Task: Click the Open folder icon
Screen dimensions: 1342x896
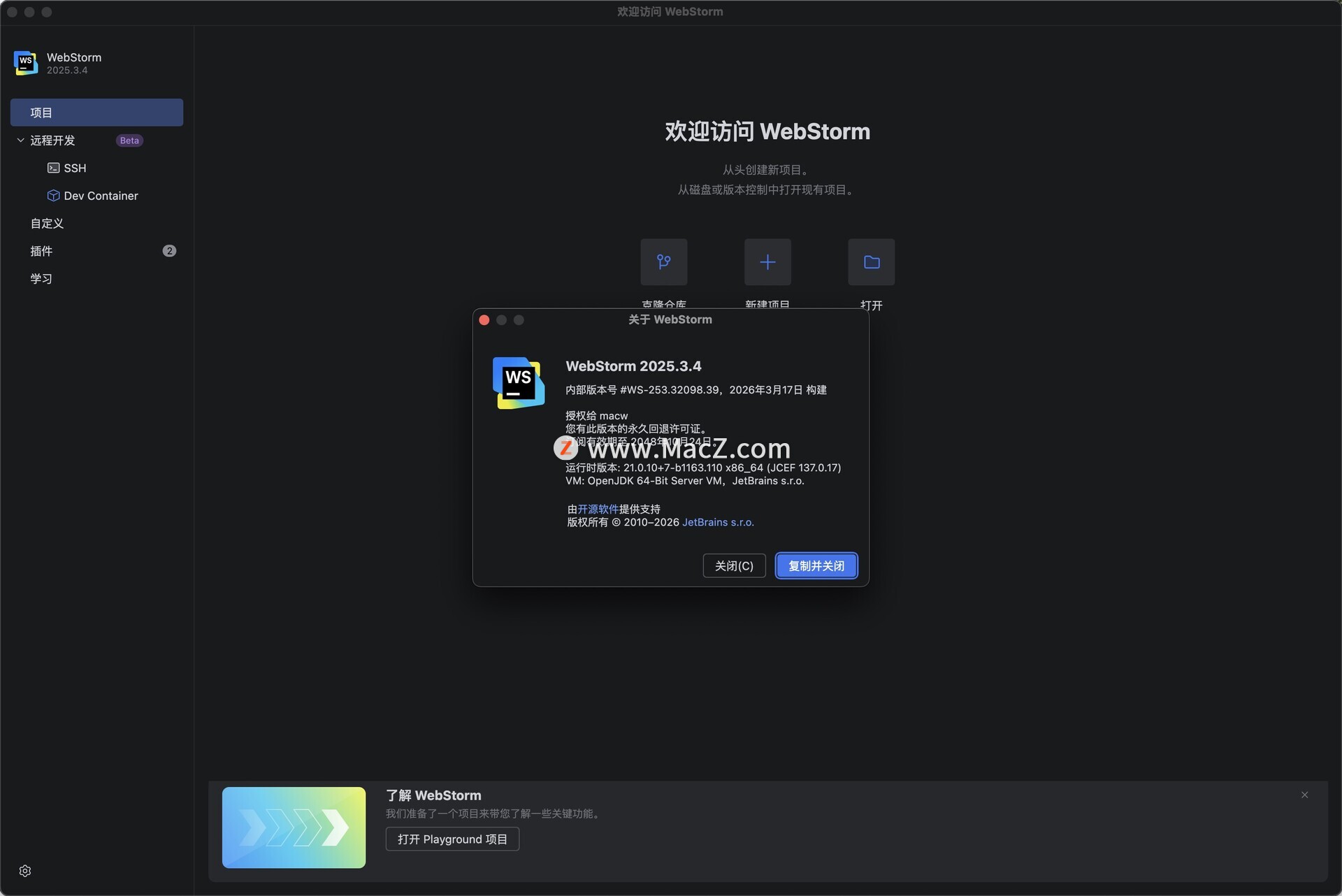Action: coord(871,262)
